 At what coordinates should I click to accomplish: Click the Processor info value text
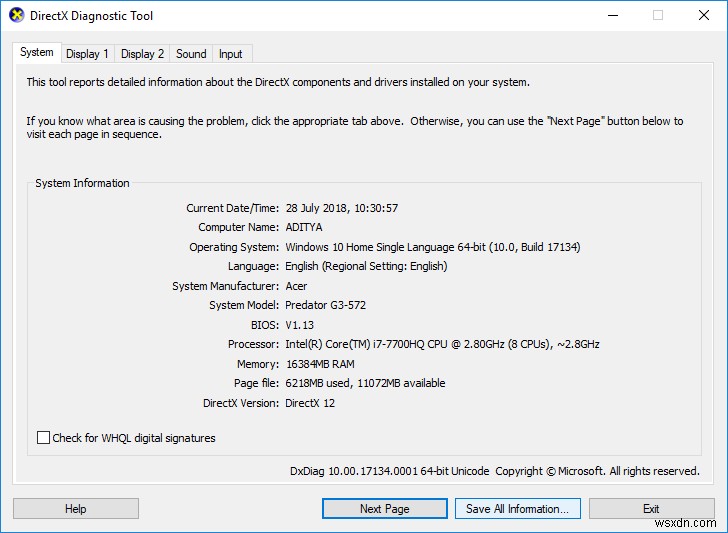tap(442, 345)
